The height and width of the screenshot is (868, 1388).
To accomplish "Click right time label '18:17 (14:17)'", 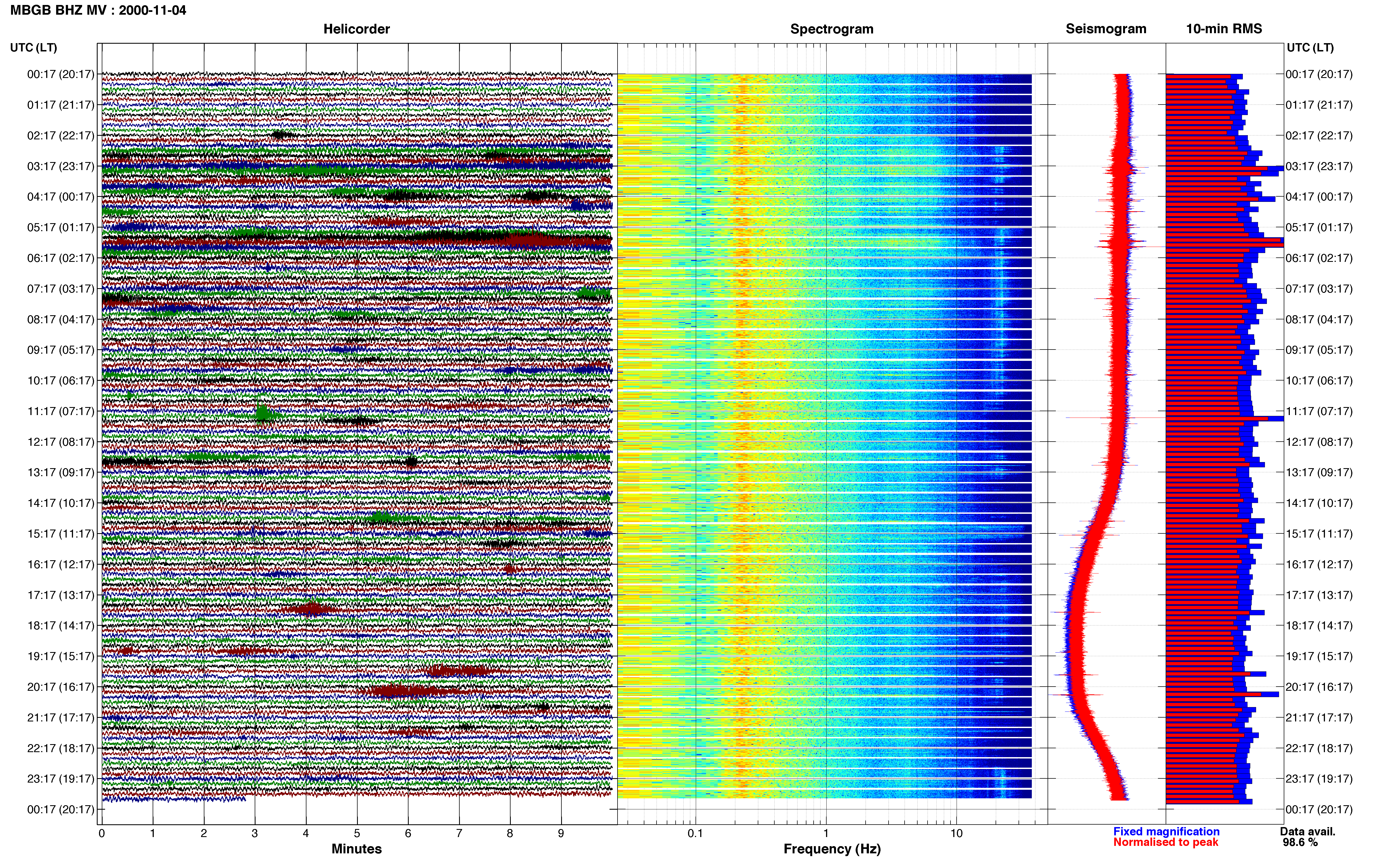I will pyautogui.click(x=1319, y=625).
